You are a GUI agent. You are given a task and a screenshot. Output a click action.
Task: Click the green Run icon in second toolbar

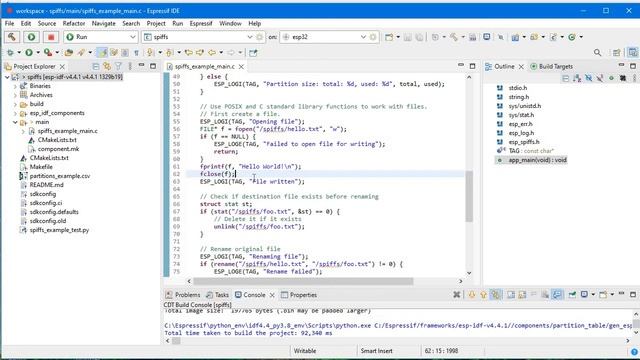tap(29, 53)
